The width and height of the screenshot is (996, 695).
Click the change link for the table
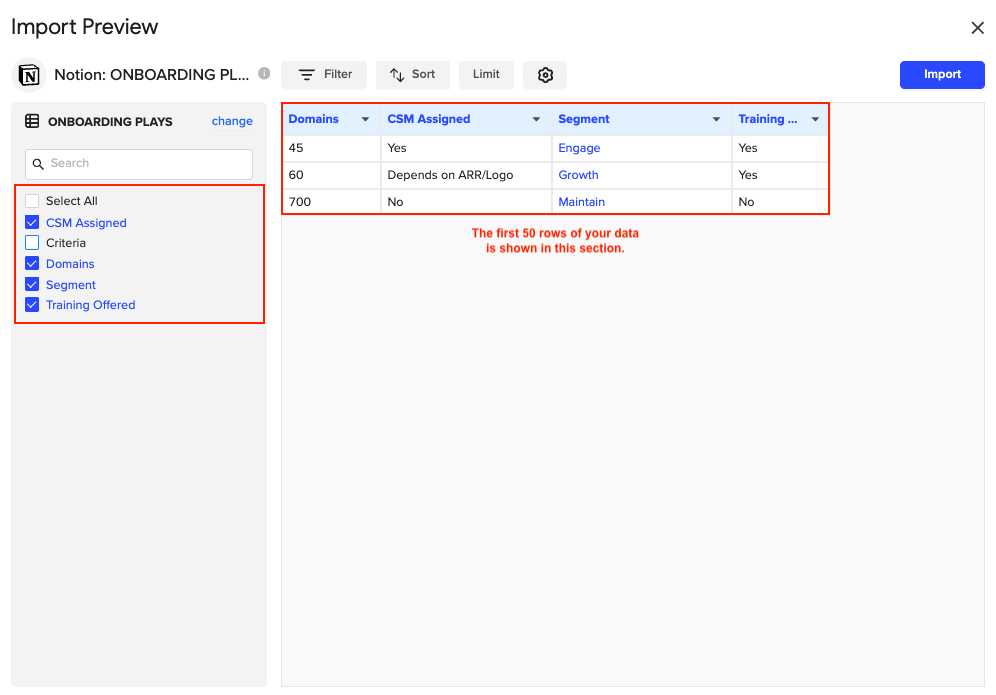[x=232, y=121]
